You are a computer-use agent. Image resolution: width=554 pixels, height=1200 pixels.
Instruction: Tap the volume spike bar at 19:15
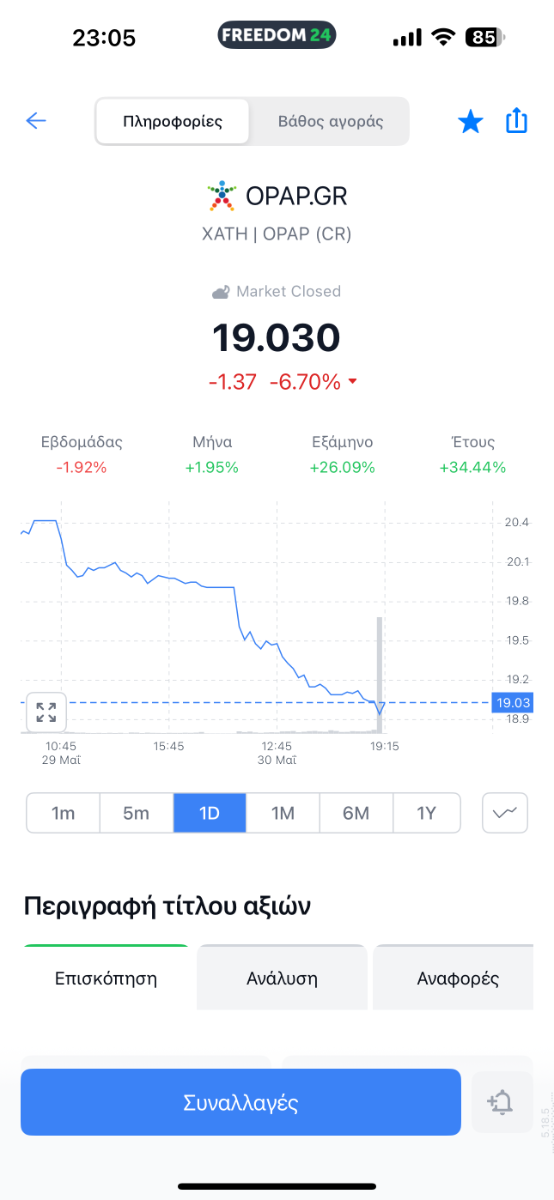pyautogui.click(x=379, y=675)
